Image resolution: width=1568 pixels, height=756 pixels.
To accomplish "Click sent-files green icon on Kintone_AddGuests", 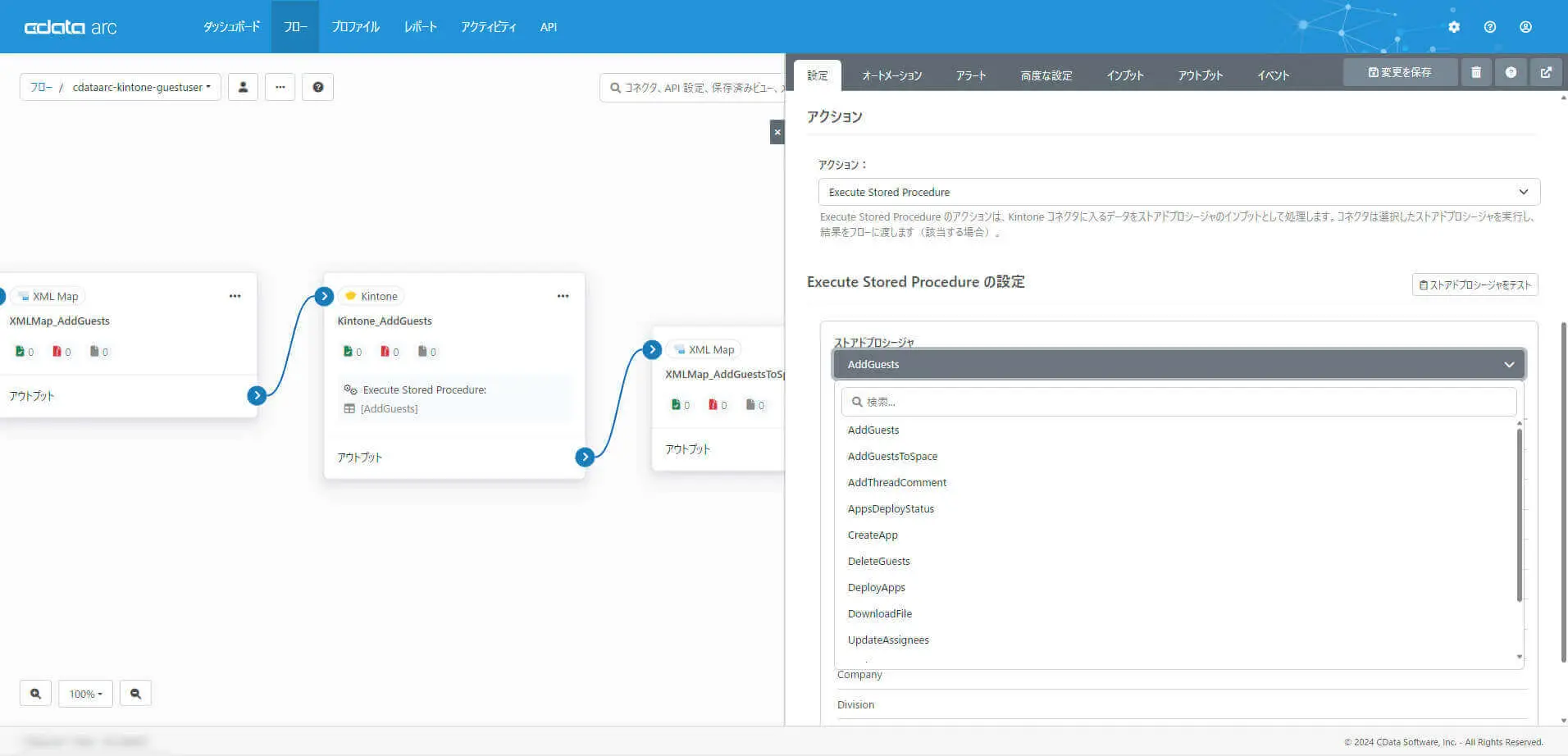I will (x=348, y=351).
